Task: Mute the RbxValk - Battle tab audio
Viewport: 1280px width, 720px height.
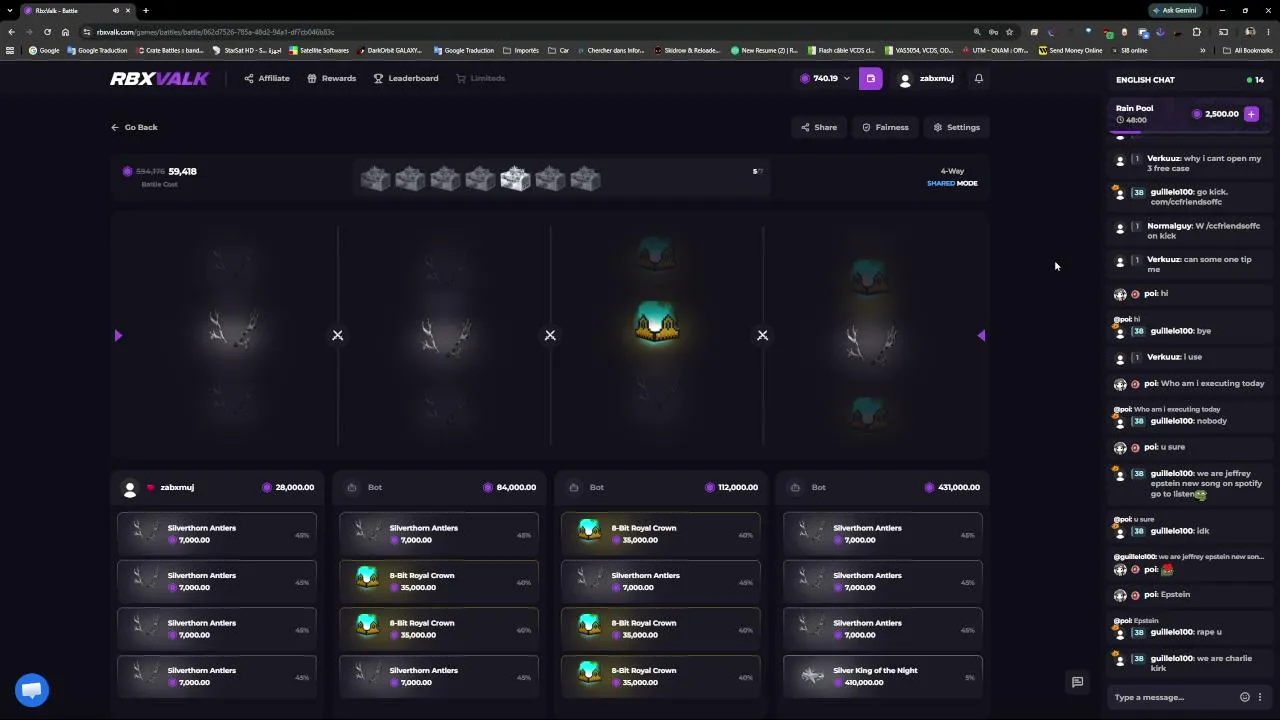Action: pyautogui.click(x=116, y=10)
